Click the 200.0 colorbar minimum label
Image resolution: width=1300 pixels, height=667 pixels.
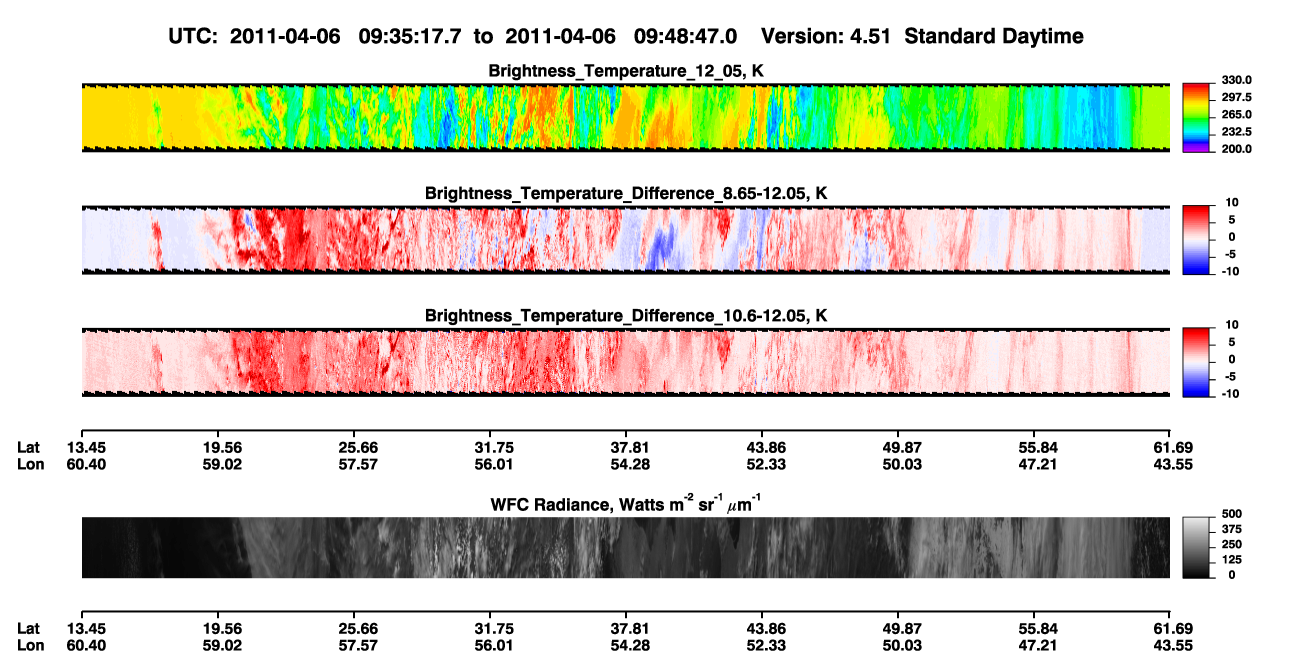tap(1236, 148)
